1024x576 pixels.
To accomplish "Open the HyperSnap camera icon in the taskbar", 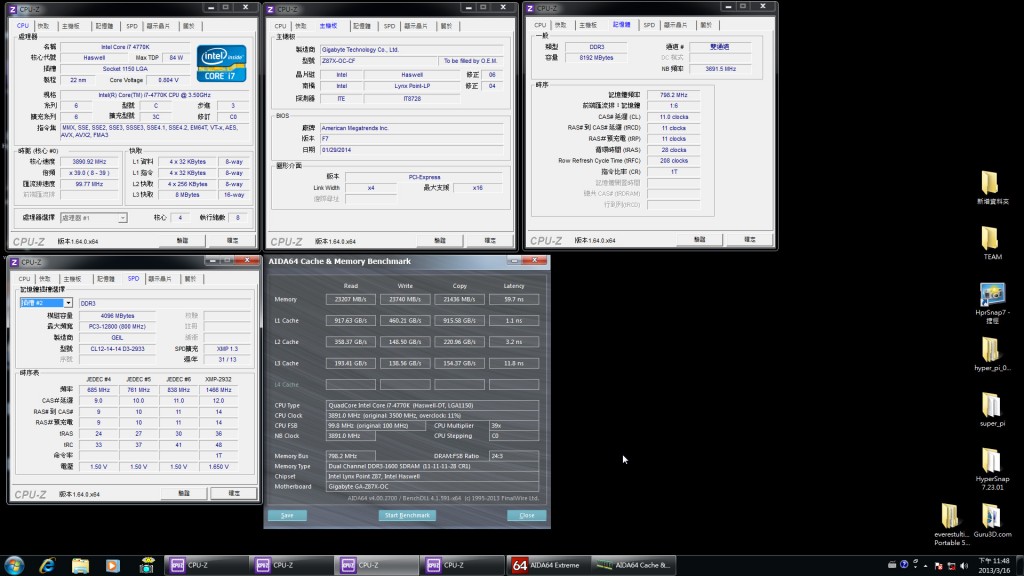I will pyautogui.click(x=146, y=565).
